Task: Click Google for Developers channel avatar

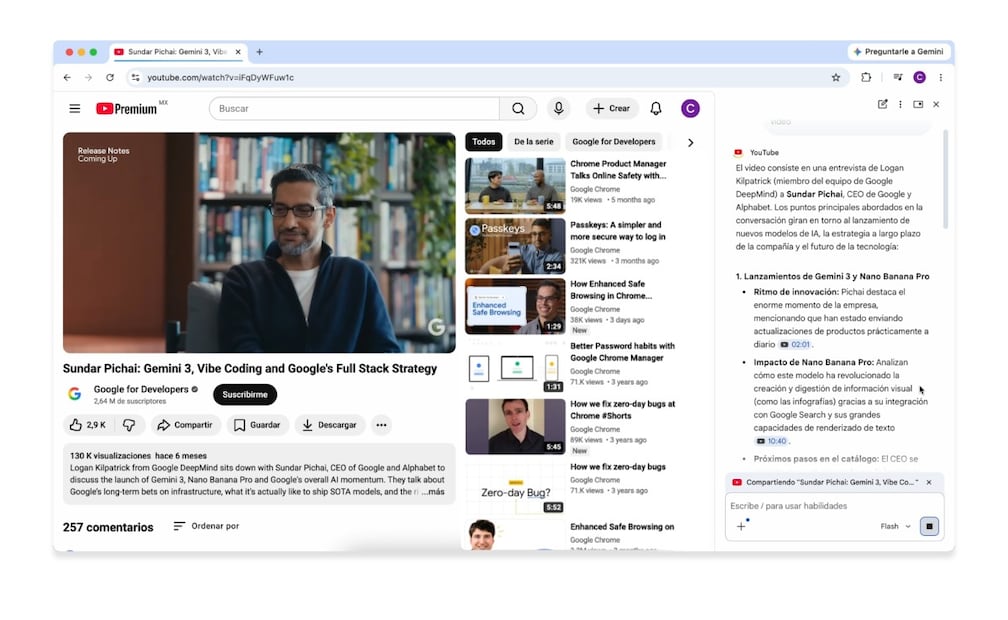Action: click(75, 394)
